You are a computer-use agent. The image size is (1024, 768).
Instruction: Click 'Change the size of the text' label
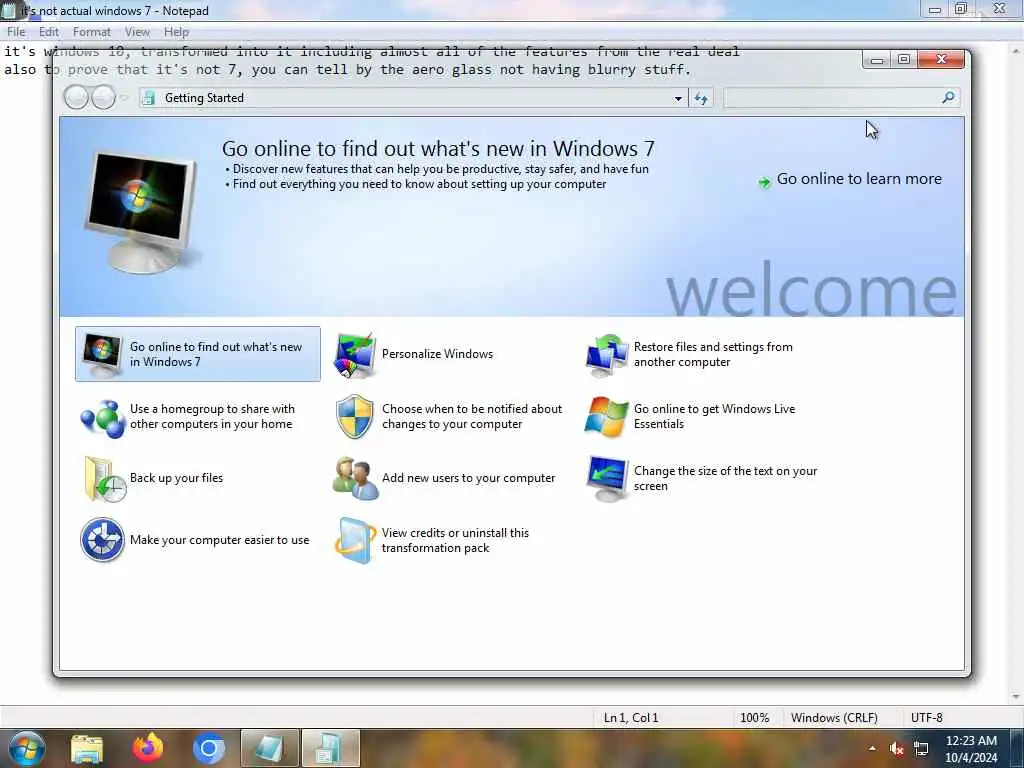[x=725, y=478]
